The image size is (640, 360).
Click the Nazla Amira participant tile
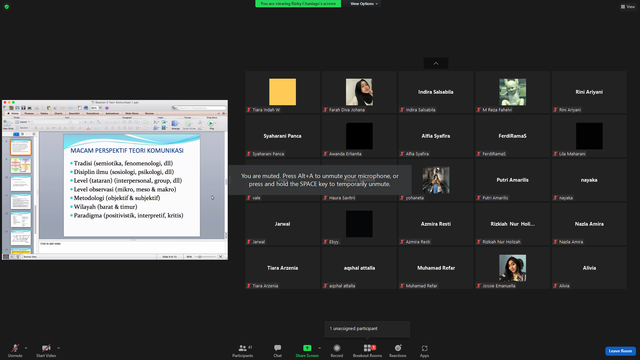point(589,224)
